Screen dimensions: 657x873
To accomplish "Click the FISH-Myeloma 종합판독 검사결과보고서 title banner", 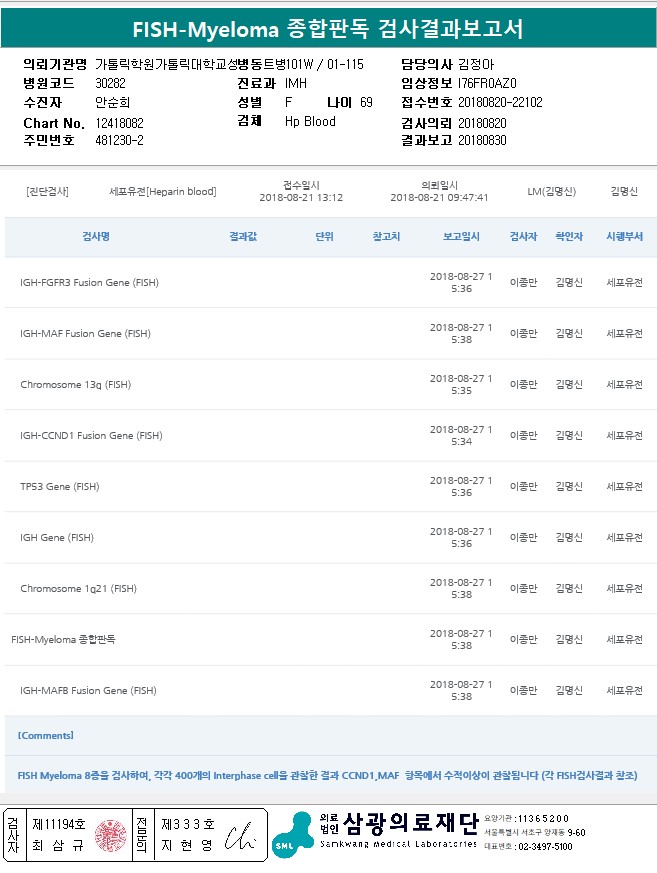I will tap(328, 29).
